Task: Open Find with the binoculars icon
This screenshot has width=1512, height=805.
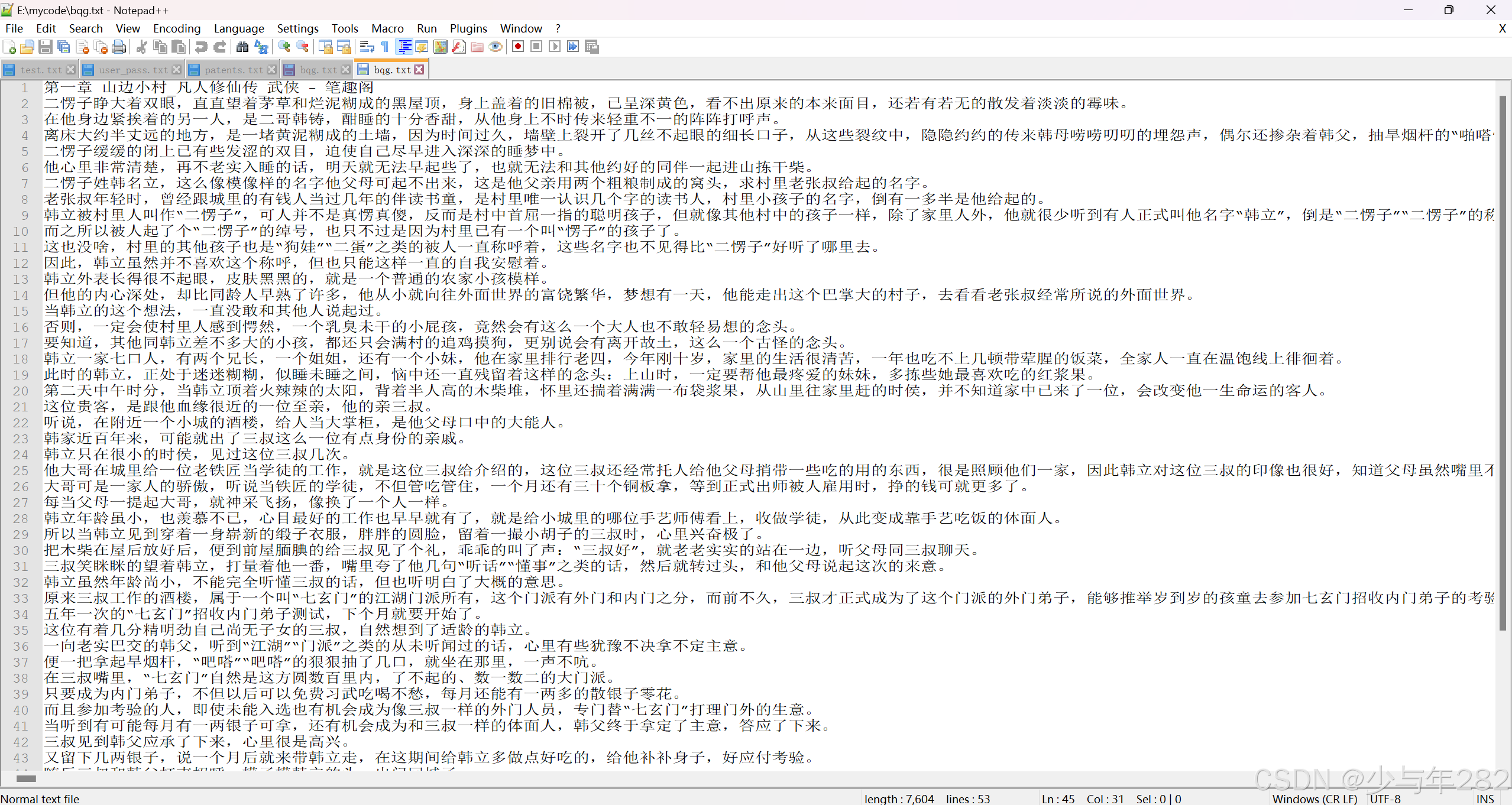Action: (x=242, y=47)
